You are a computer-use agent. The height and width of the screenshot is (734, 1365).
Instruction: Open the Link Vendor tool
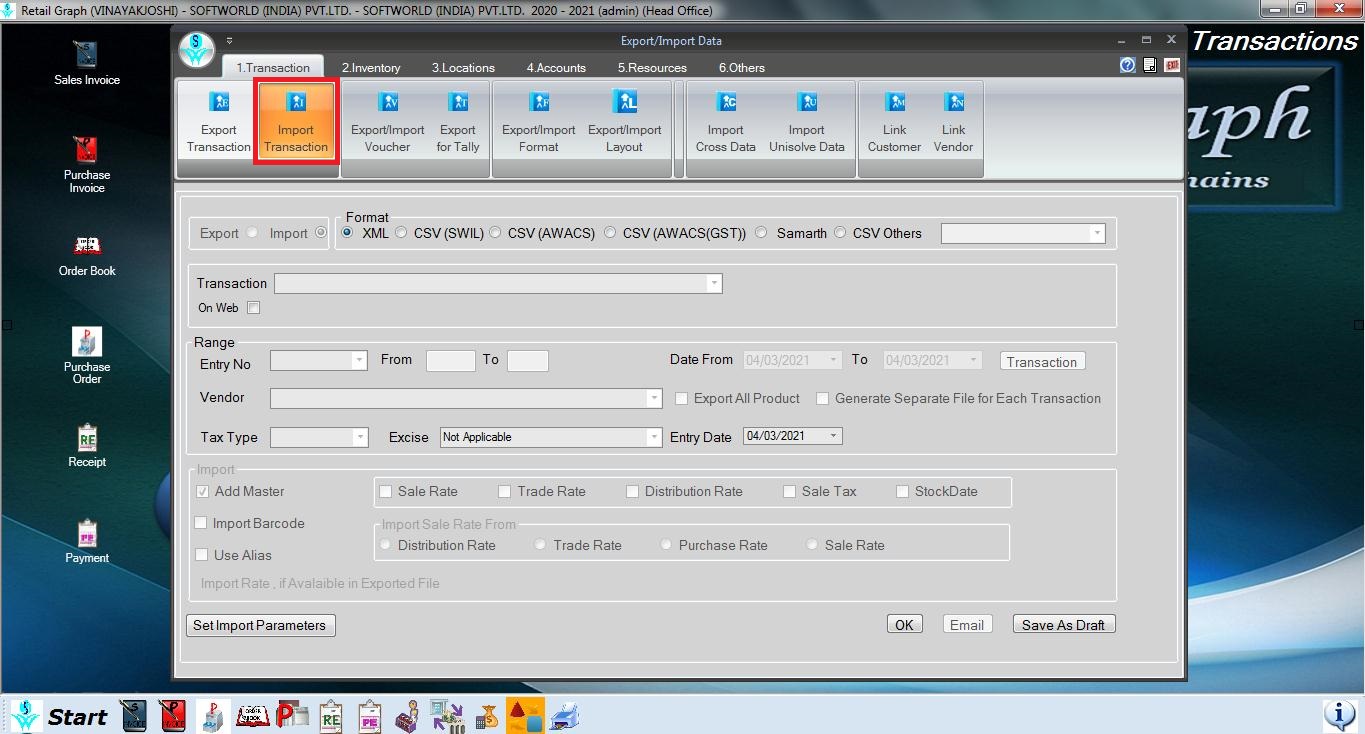(953, 121)
